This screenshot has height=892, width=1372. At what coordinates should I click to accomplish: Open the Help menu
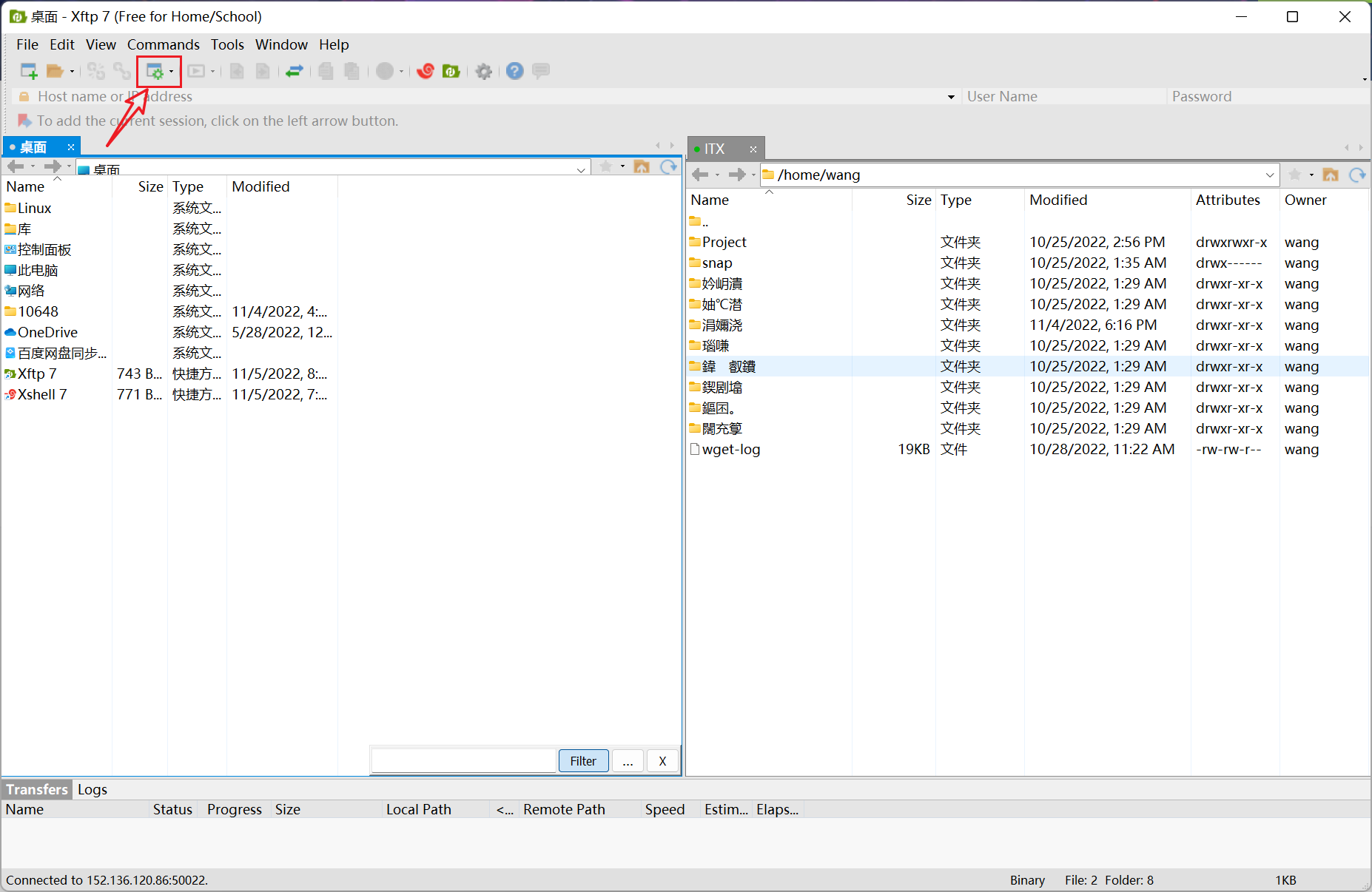[334, 44]
